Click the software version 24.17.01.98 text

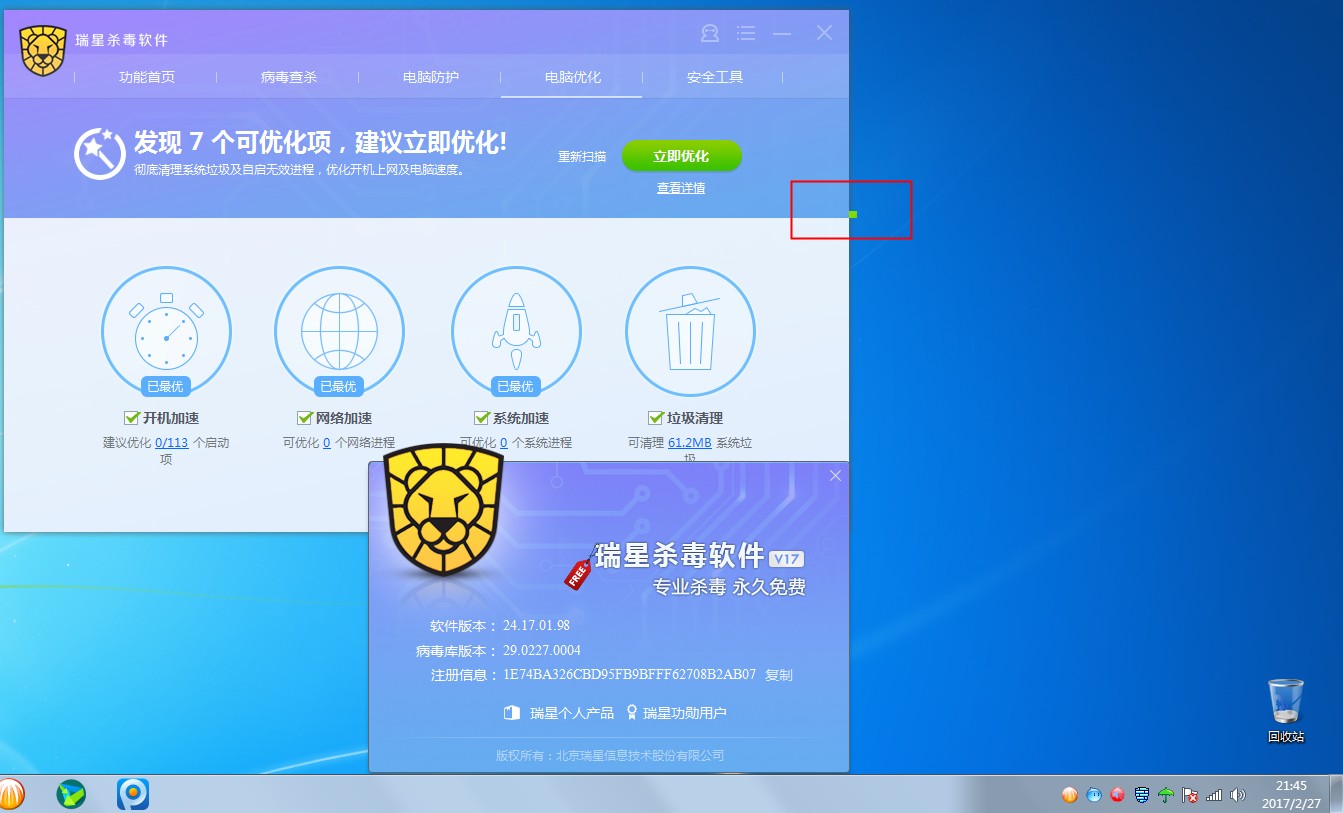536,626
